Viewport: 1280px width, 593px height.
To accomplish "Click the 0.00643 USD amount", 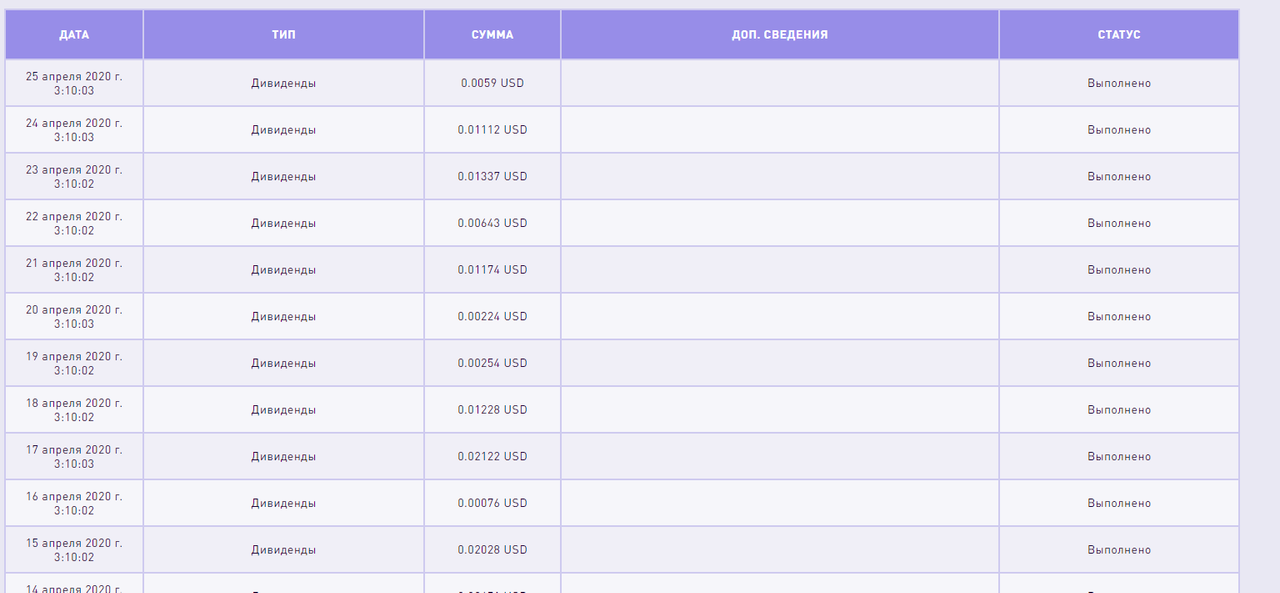I will (493, 223).
